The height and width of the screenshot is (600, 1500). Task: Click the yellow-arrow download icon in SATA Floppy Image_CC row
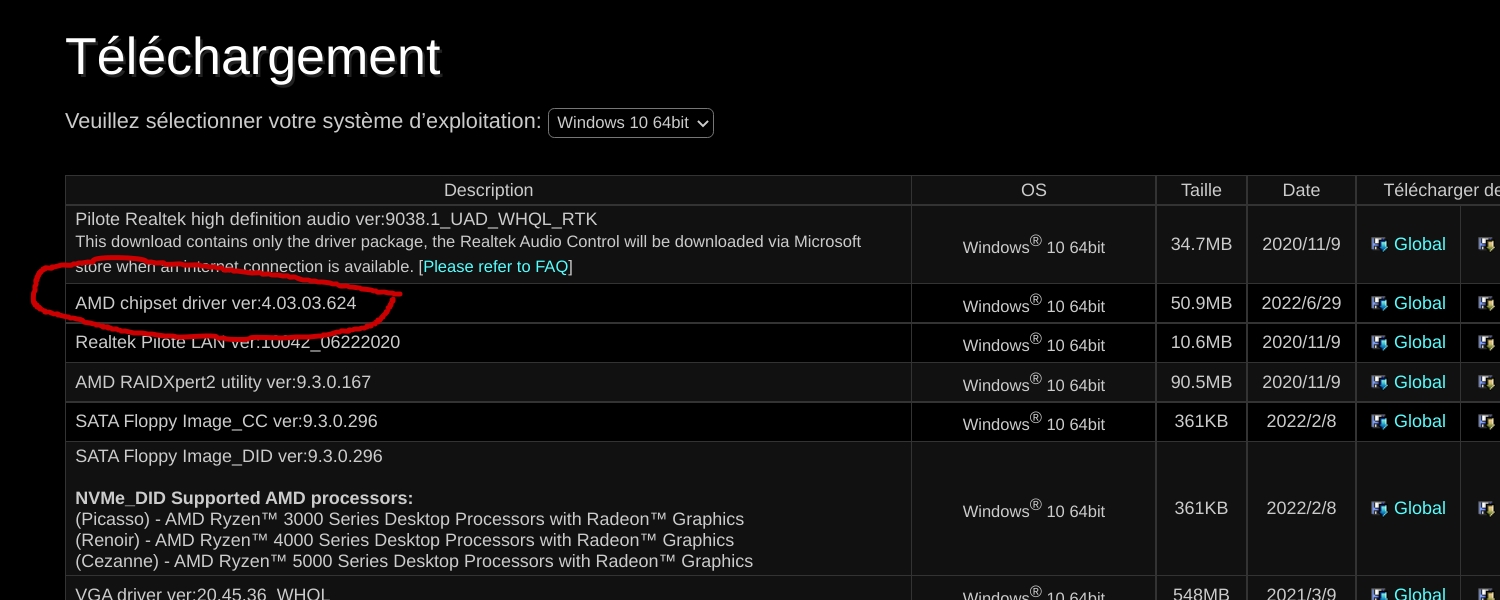click(x=1487, y=421)
